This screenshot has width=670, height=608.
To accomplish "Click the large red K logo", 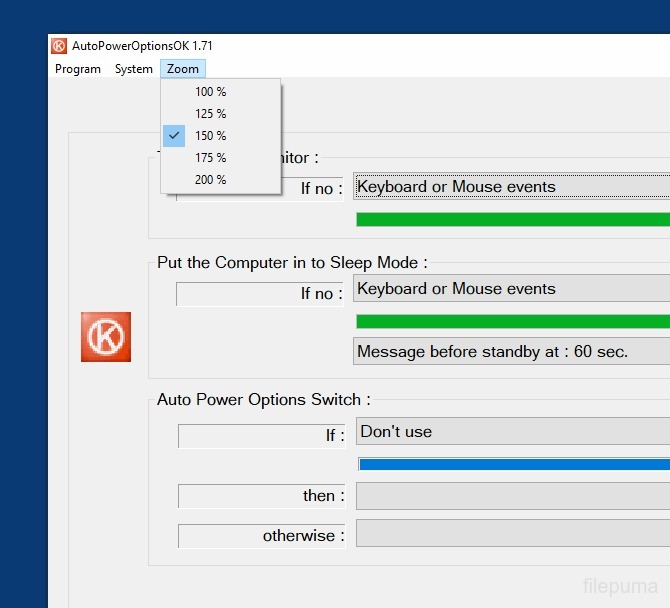I will coord(106,337).
